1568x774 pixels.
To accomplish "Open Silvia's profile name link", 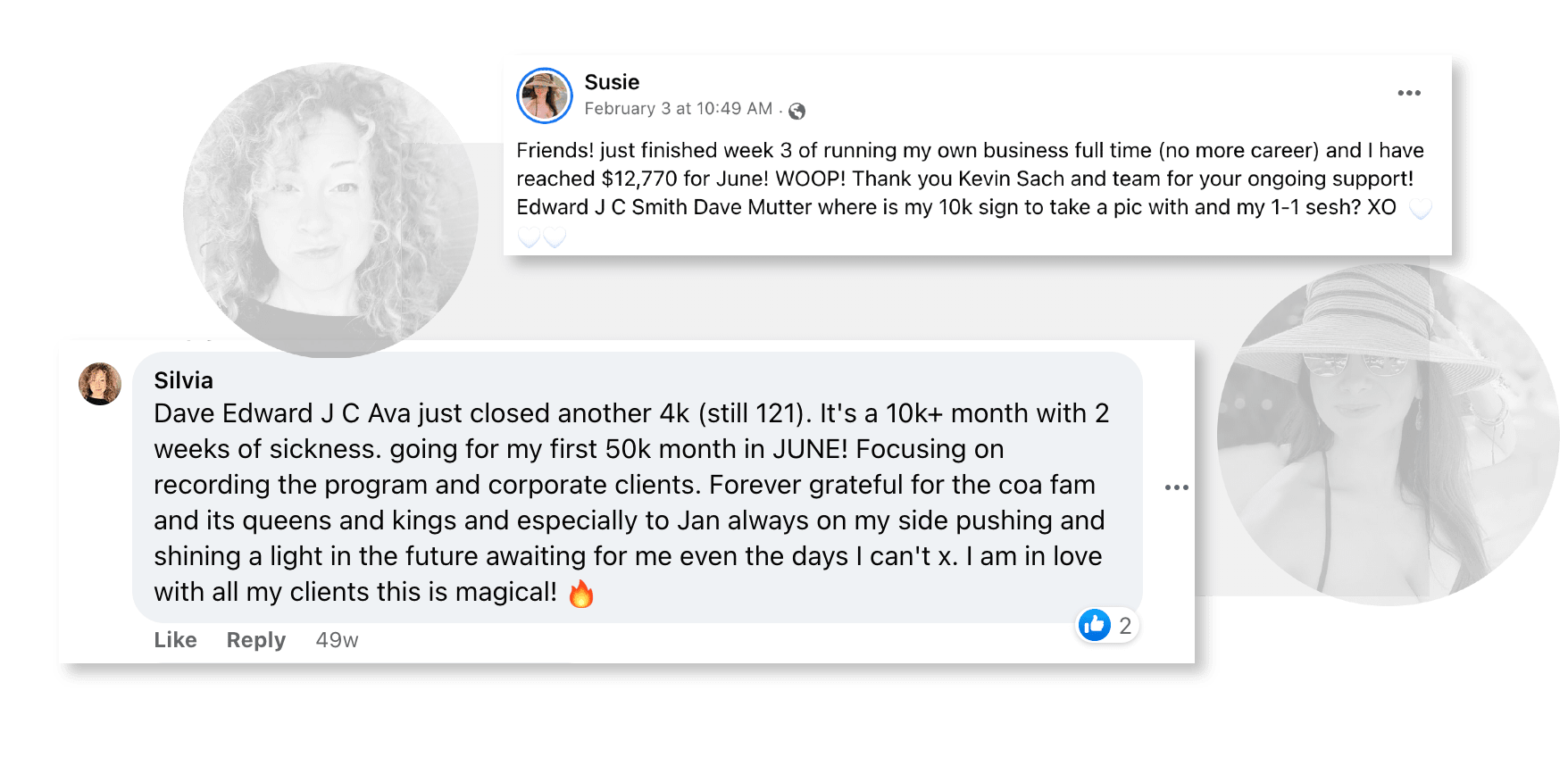I will pos(183,380).
